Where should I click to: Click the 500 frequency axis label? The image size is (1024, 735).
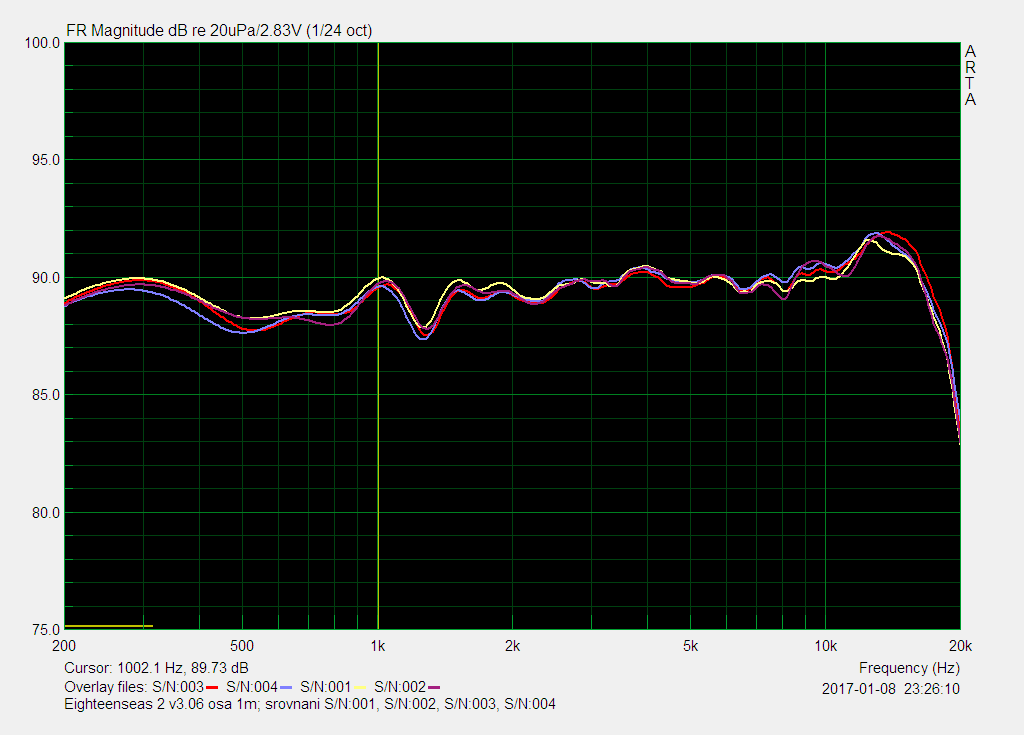point(242,646)
